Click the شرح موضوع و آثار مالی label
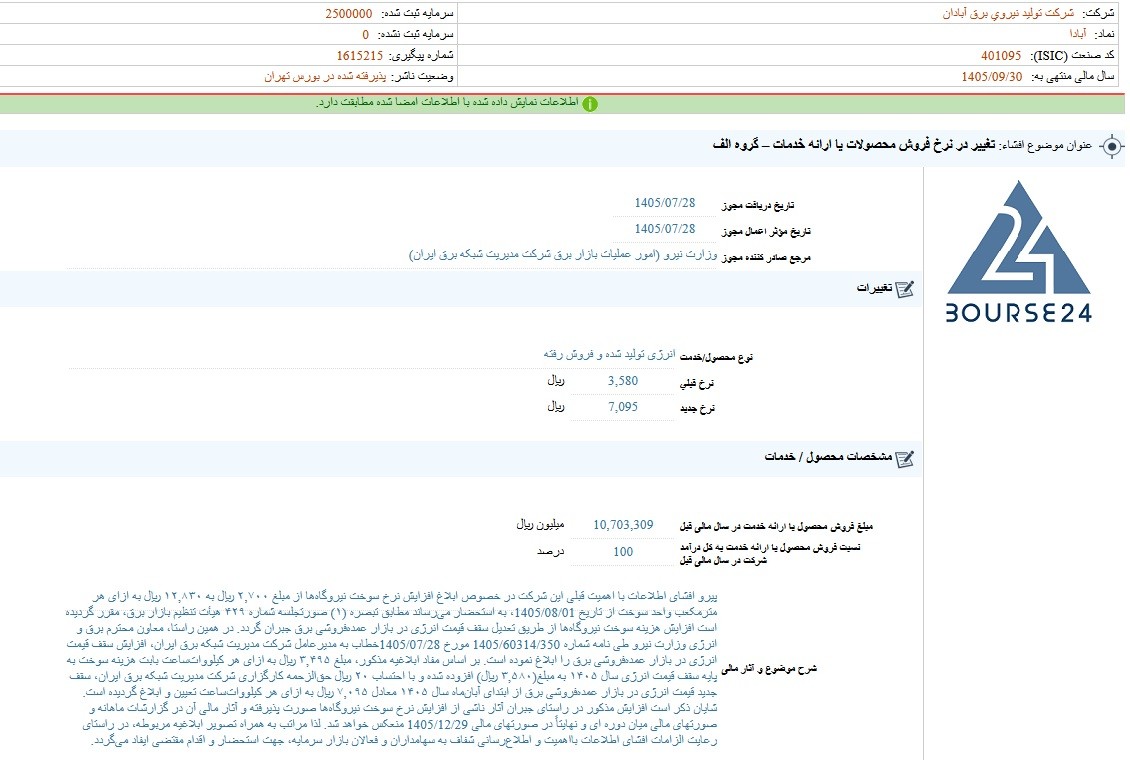The image size is (1130, 760). click(x=769, y=669)
